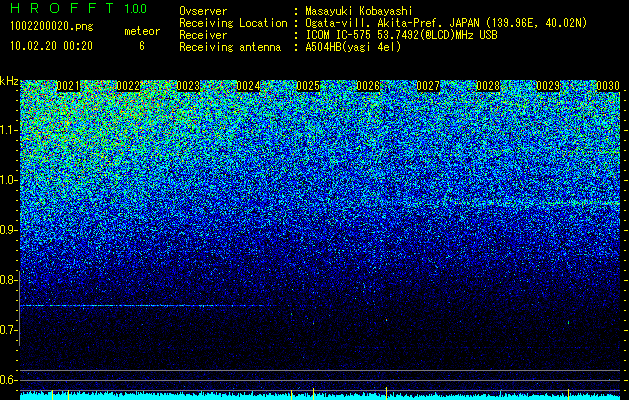Click the 0024 time marker

pyautogui.click(x=248, y=86)
